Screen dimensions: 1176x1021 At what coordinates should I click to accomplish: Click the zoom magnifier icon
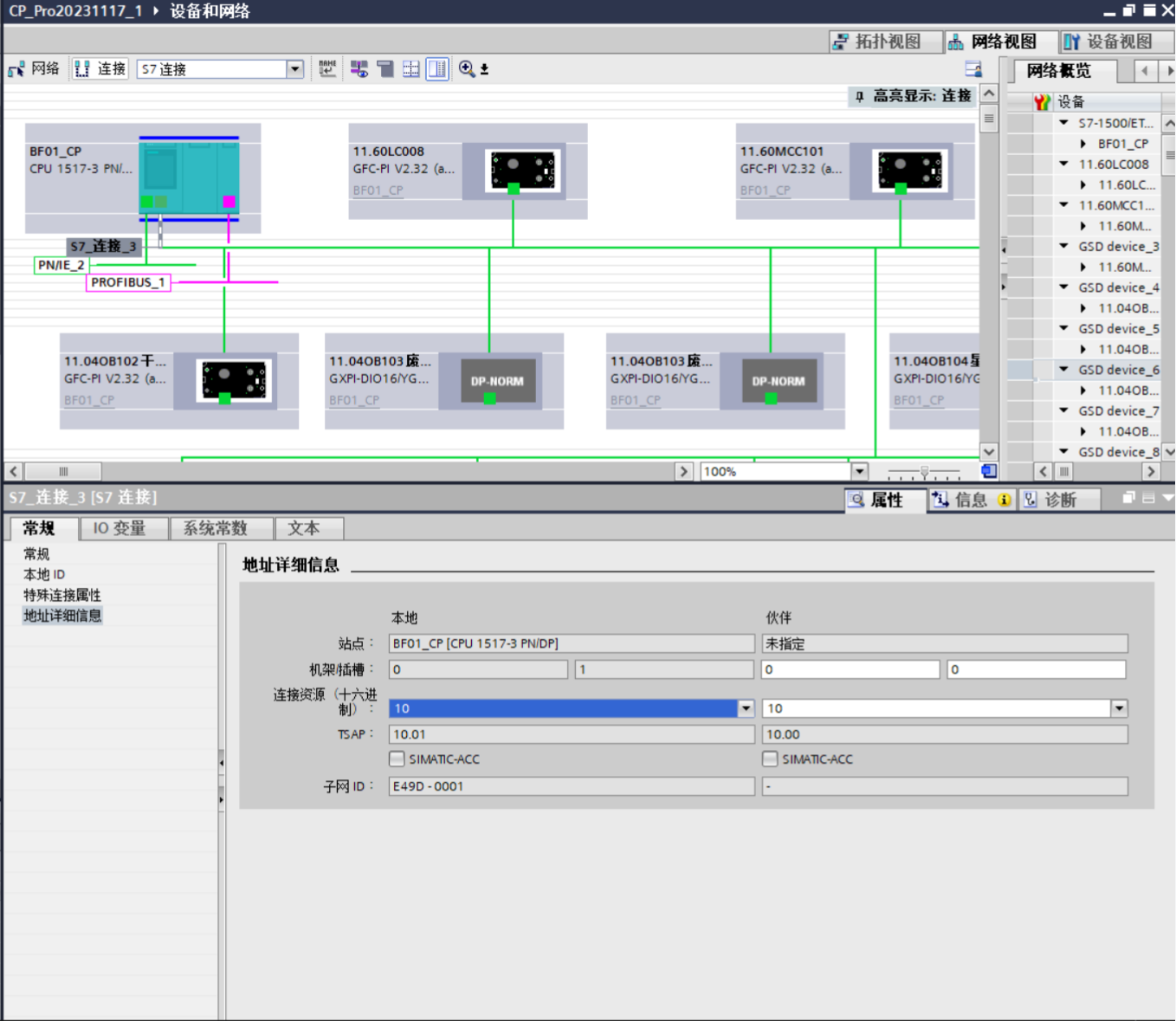pos(467,68)
